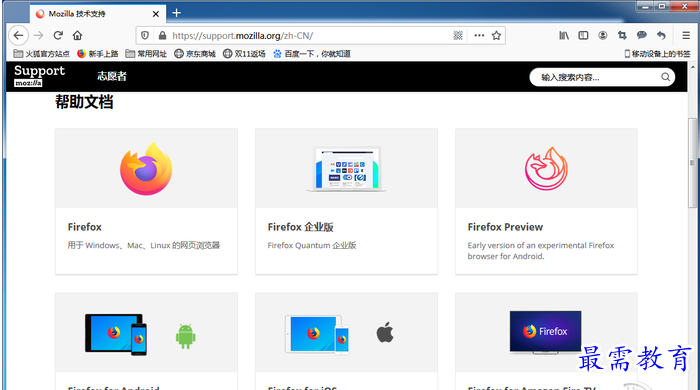700x390 pixels.
Task: Click the Firefox 企业版 laptop image
Action: 346,169
